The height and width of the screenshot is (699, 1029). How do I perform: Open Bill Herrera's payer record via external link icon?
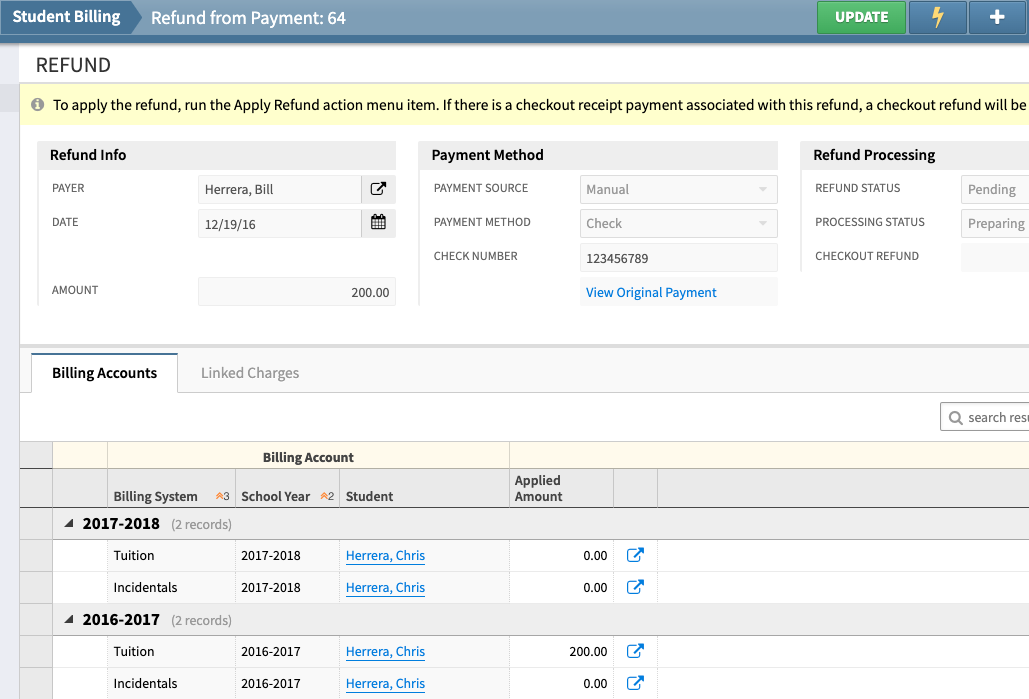click(378, 189)
